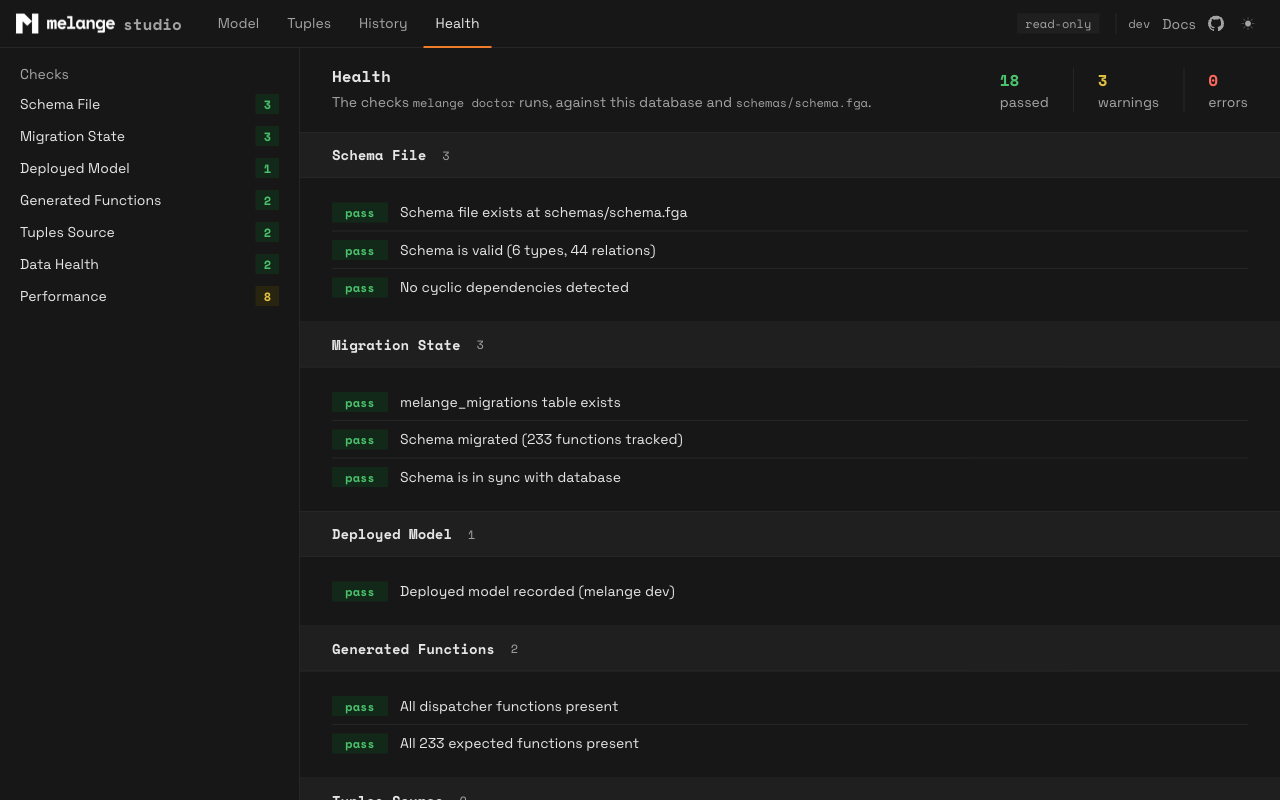Screen dimensions: 1280x800
Task: Click the 'melange doctor' code text
Action: pyautogui.click(x=463, y=103)
